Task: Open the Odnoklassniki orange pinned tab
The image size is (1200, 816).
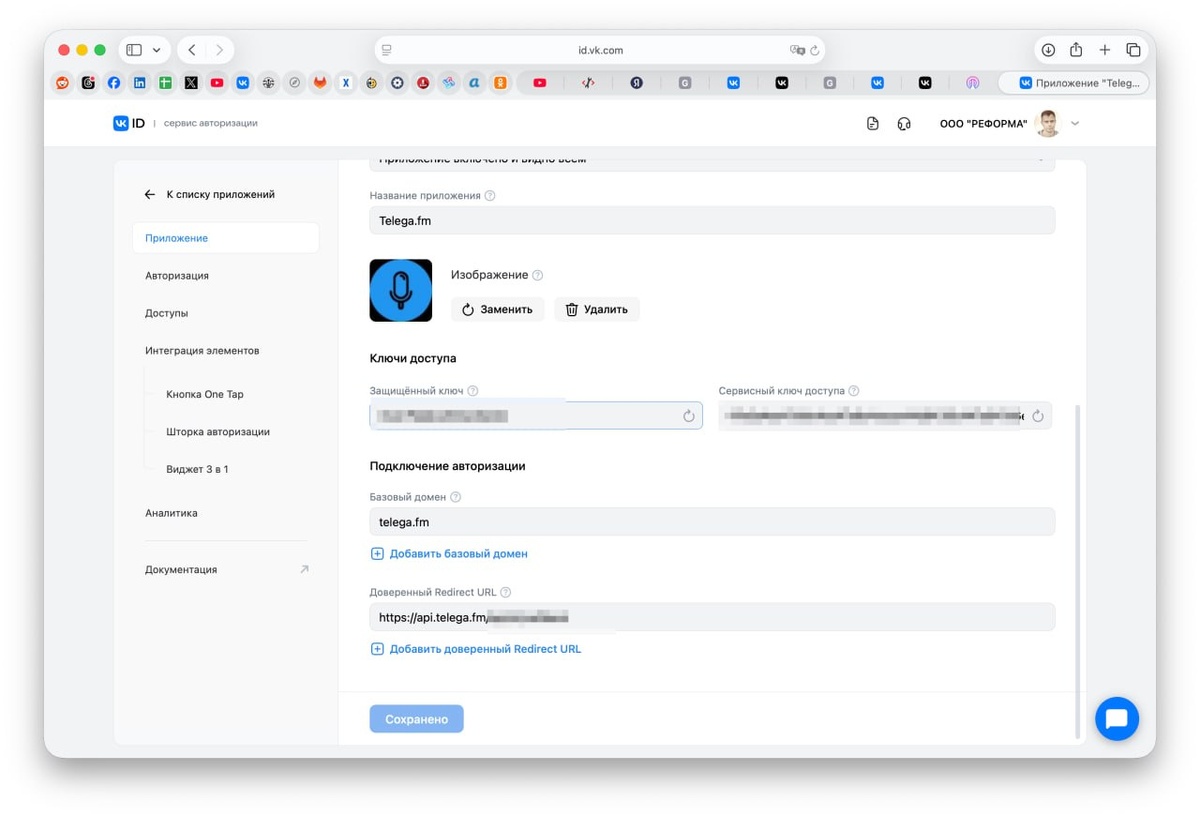Action: click(x=500, y=83)
